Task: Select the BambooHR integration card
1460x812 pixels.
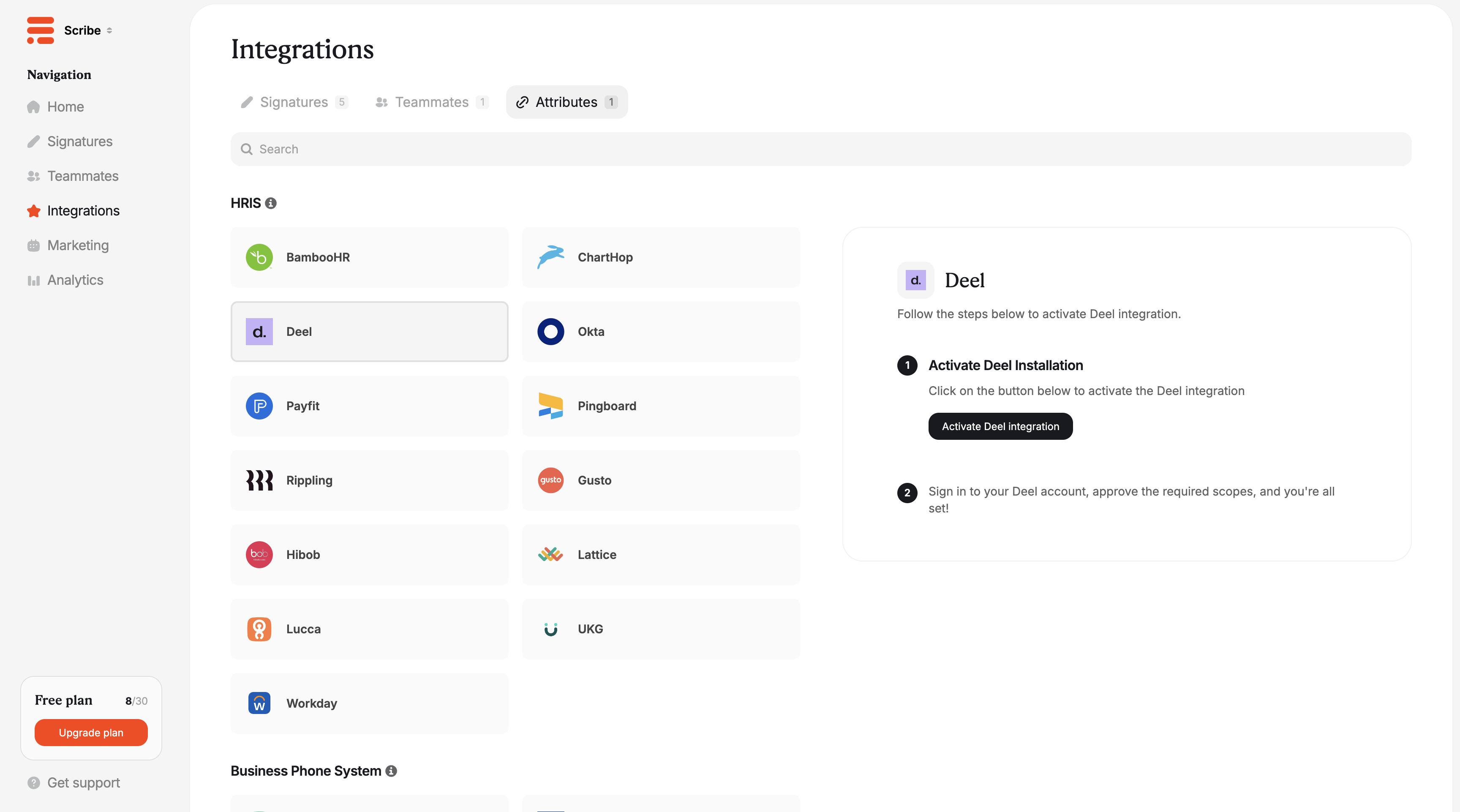Action: [370, 257]
